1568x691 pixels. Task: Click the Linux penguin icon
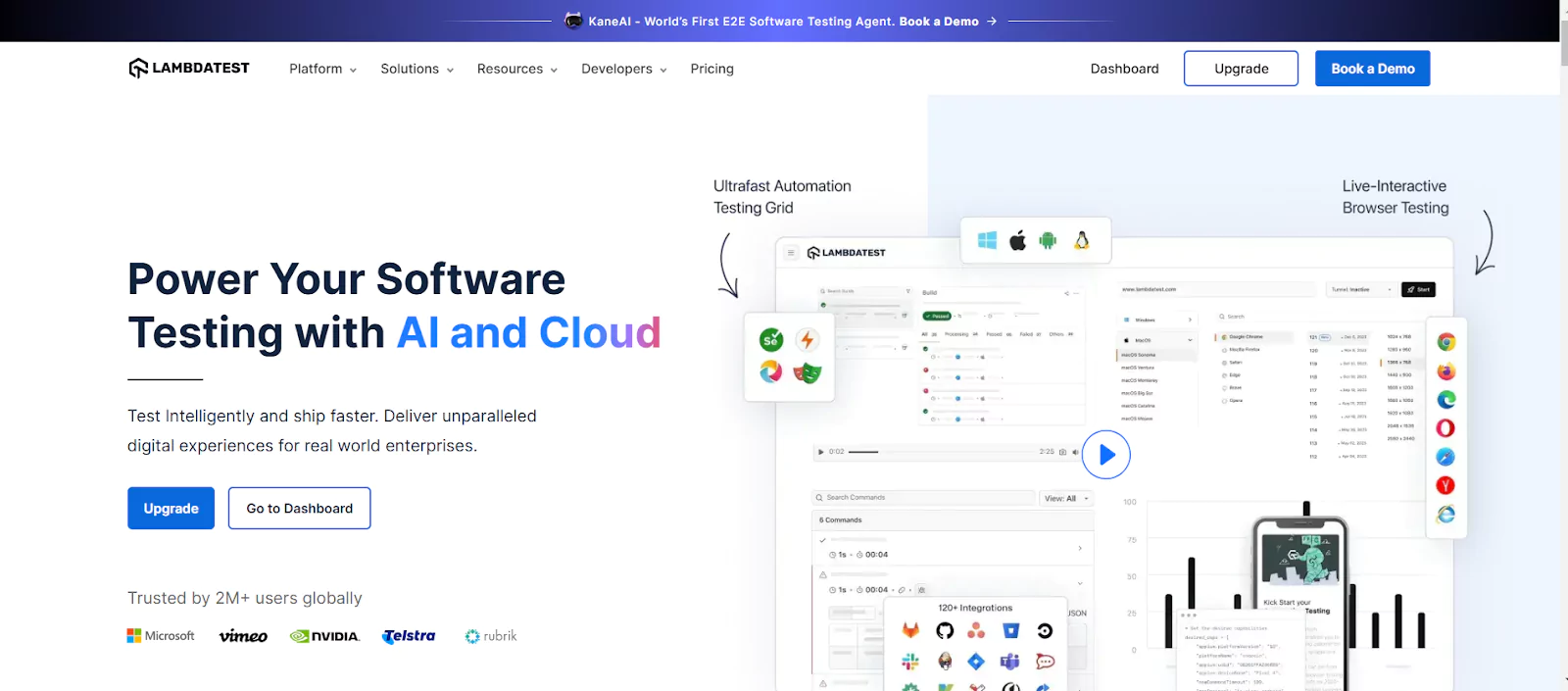pyautogui.click(x=1082, y=240)
